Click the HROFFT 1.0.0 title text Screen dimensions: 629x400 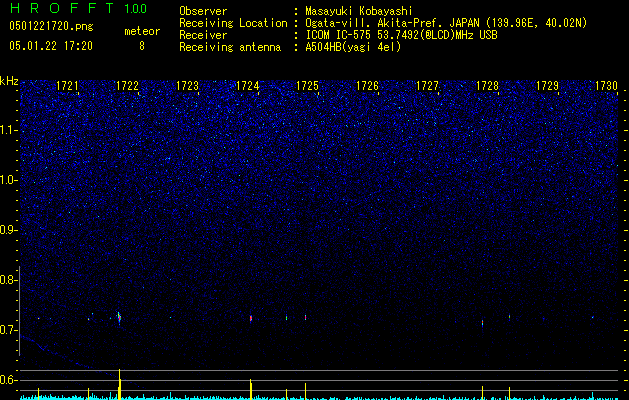[x=78, y=8]
